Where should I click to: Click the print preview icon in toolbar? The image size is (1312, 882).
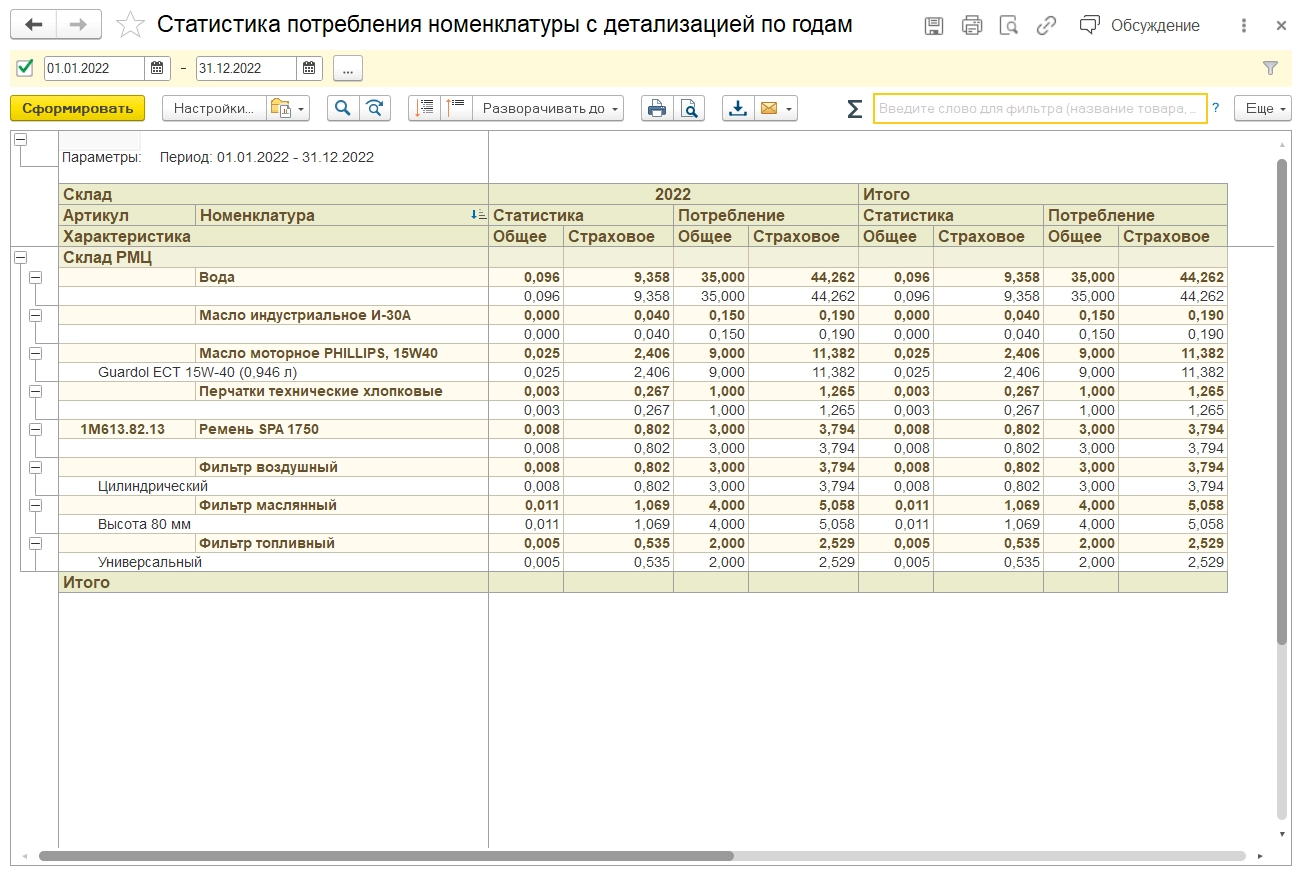click(689, 108)
